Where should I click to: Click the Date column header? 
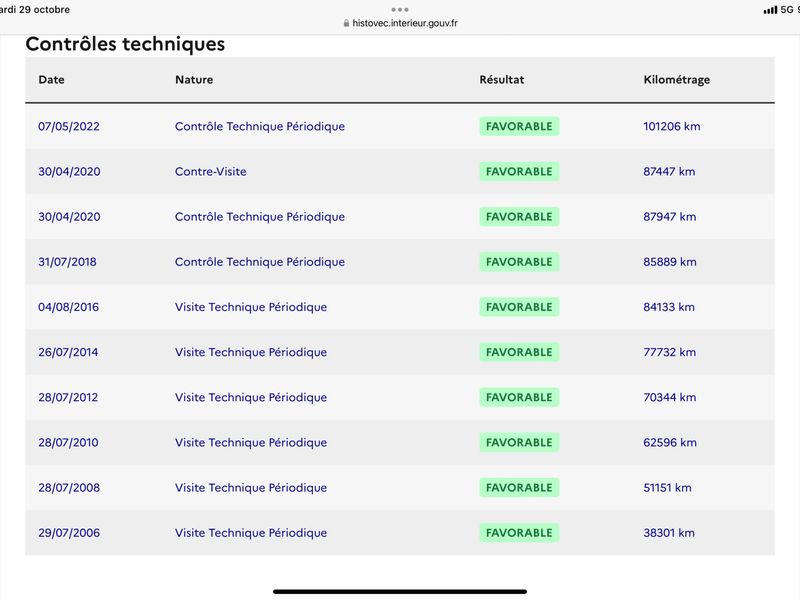(52, 80)
